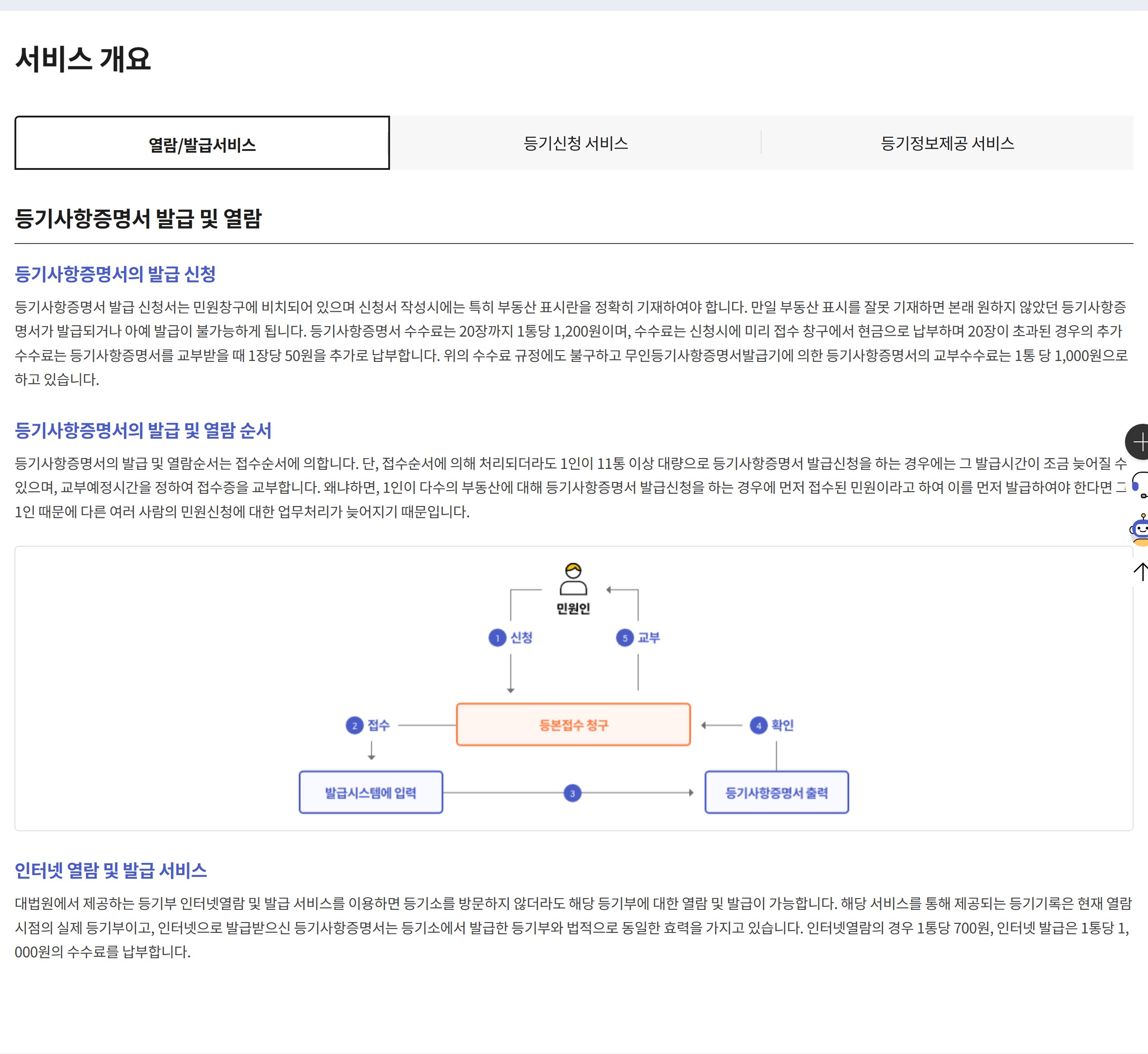This screenshot has width=1148, height=1054.
Task: Click the step 4 확인 marker
Action: point(758,726)
